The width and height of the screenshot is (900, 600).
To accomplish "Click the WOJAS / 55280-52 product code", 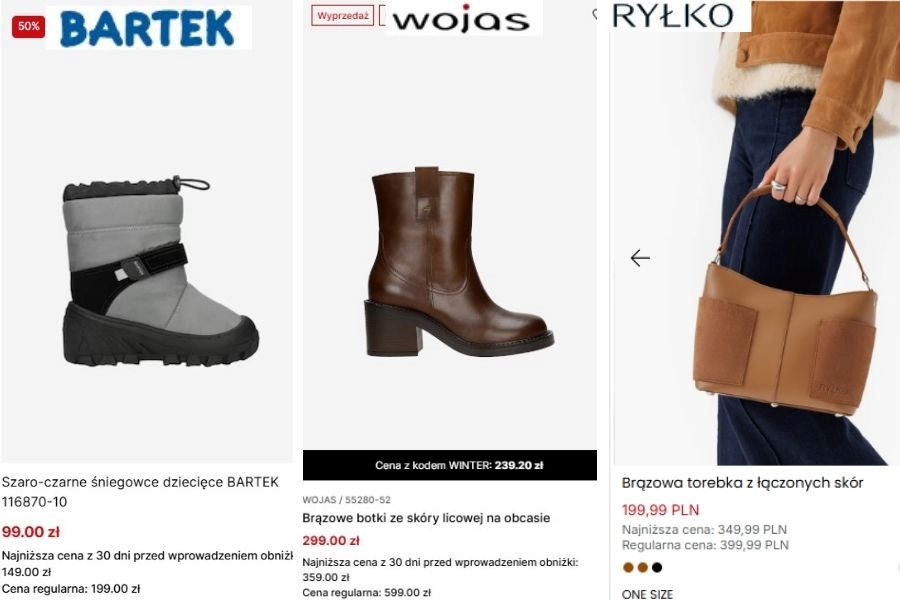I will (x=346, y=500).
